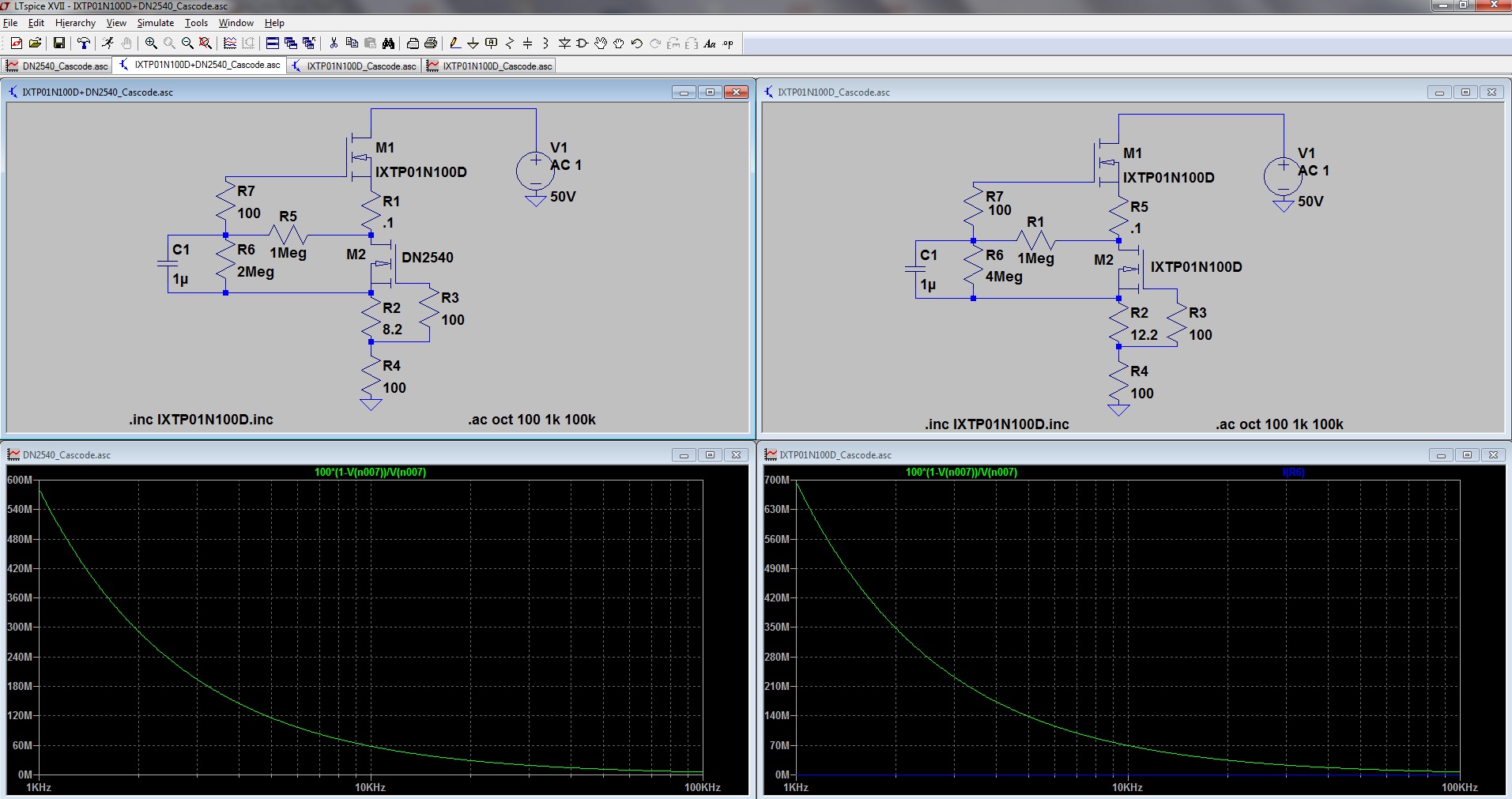Open Print Setup icon

click(x=413, y=43)
